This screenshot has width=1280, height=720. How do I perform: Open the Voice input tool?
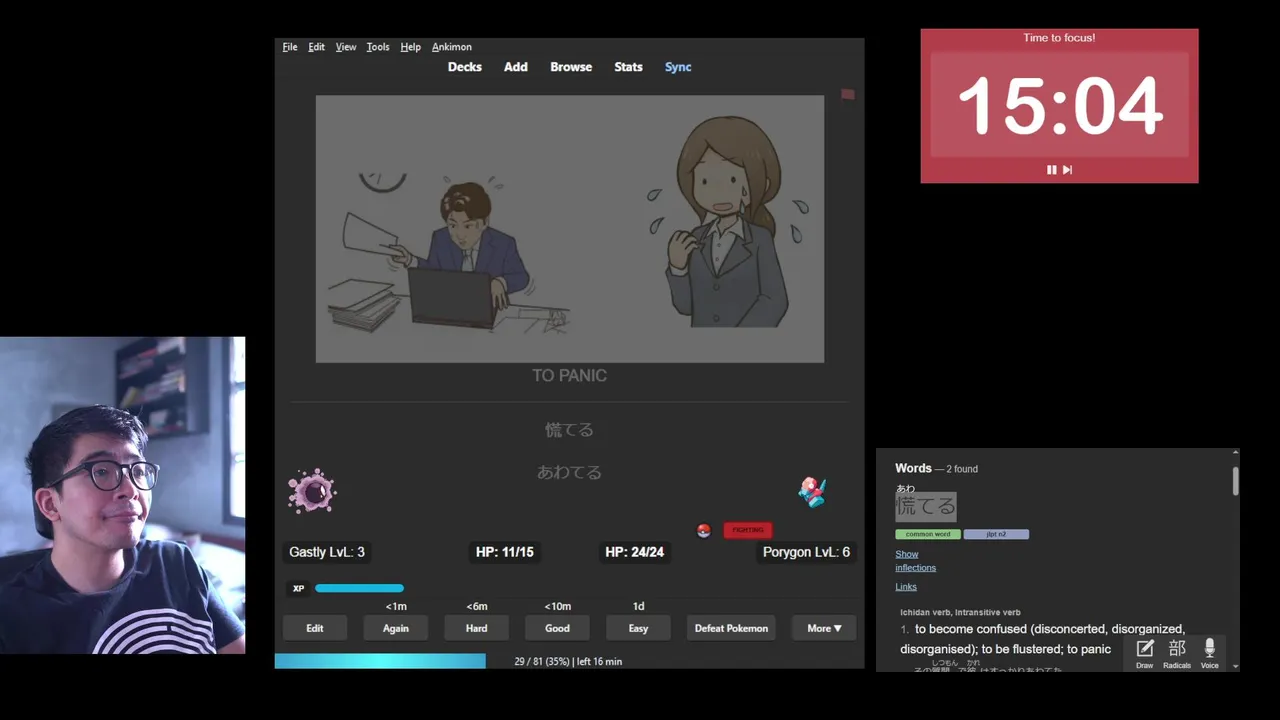tap(1210, 654)
